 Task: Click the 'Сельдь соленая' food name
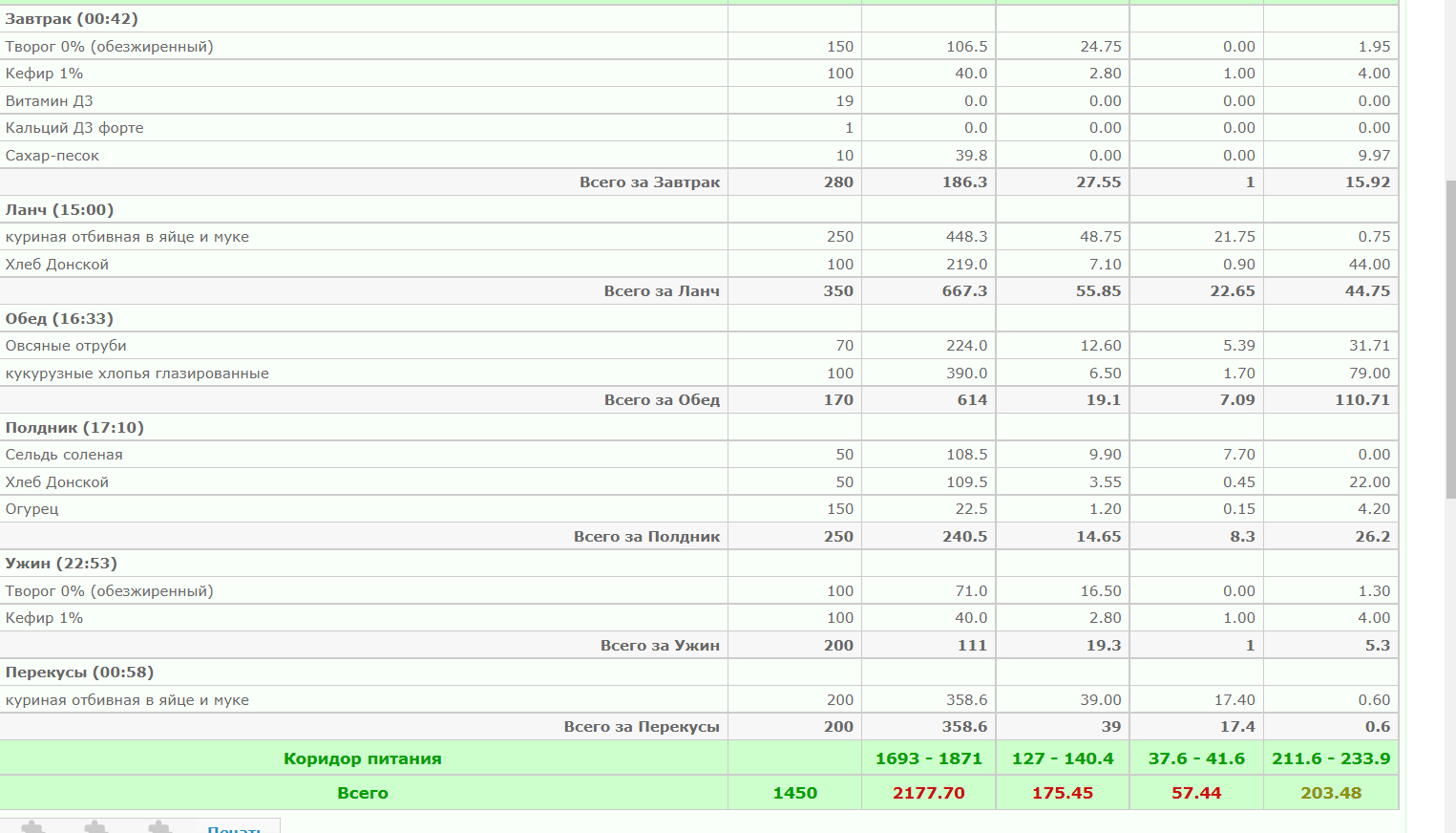click(x=64, y=454)
